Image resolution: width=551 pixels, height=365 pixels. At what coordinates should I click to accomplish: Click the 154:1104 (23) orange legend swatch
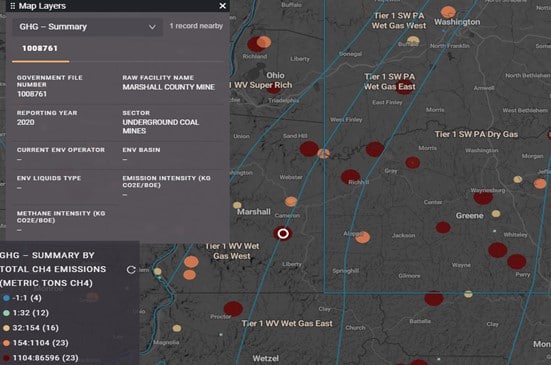click(6, 343)
